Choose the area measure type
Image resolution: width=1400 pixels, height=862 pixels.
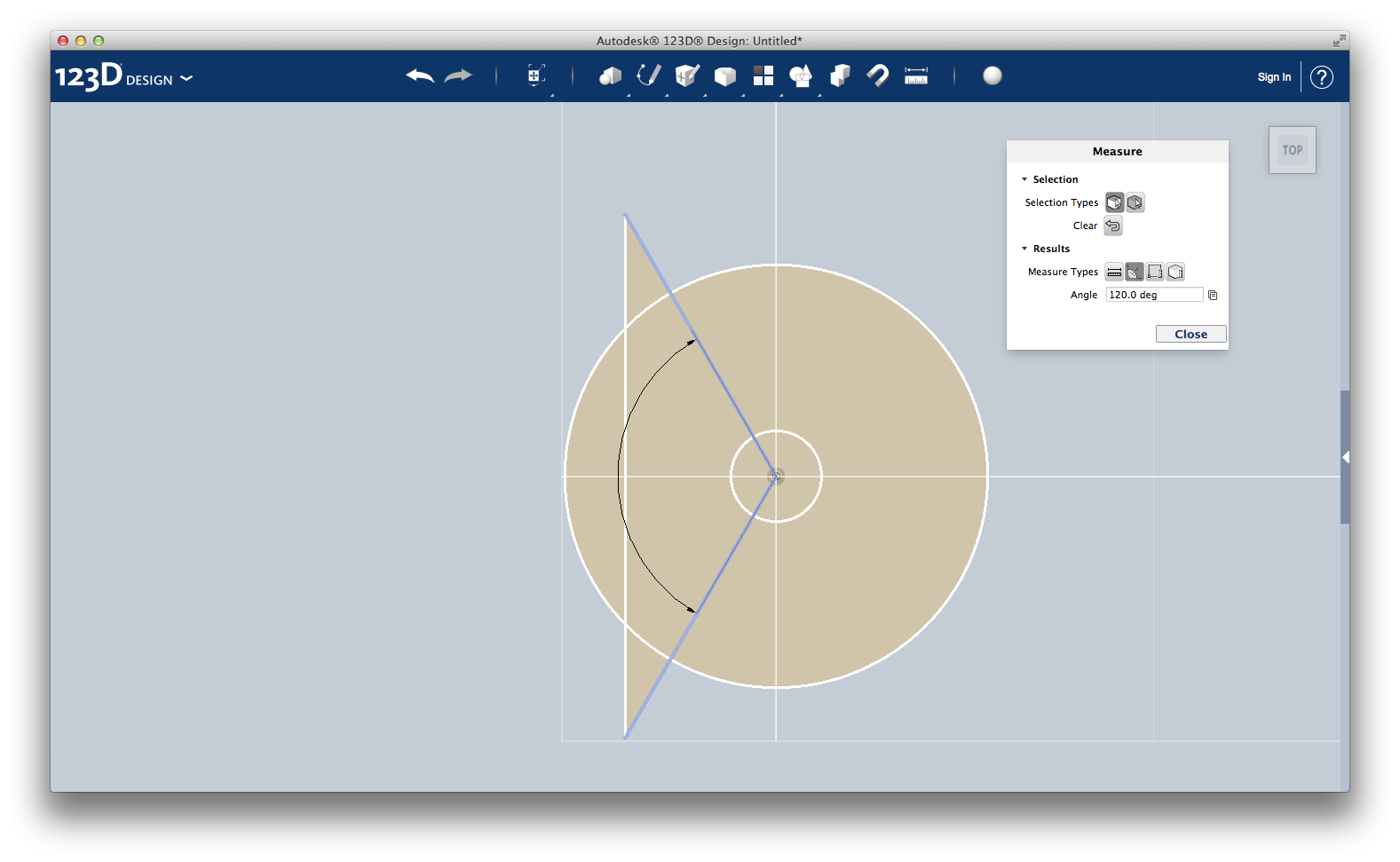tap(1155, 272)
